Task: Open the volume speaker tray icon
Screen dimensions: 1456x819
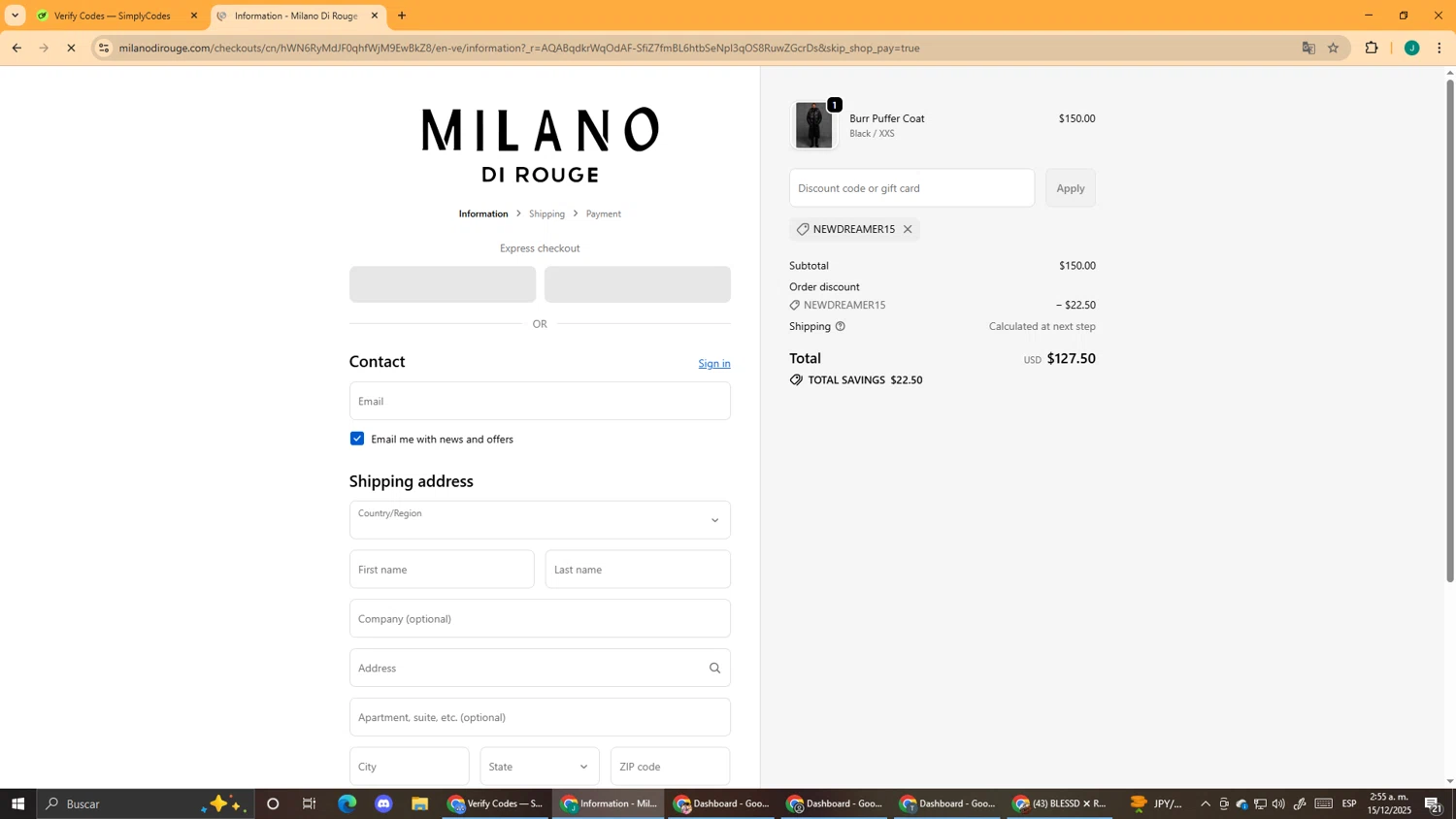Action: (x=1278, y=803)
